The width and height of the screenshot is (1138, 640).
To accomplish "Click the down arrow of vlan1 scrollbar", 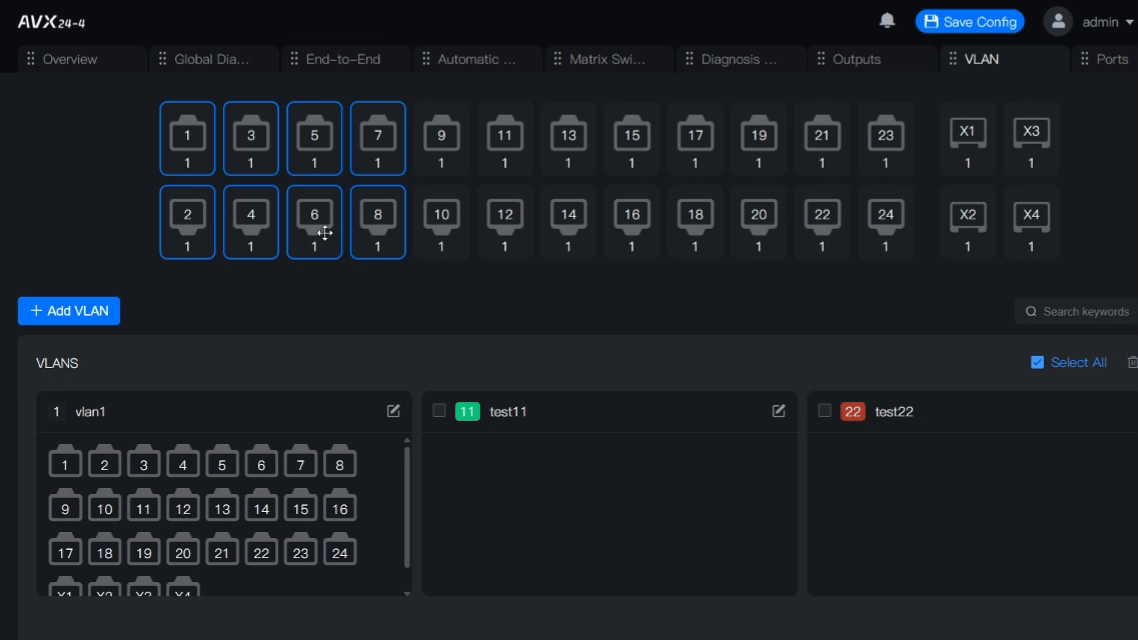I will click(407, 593).
